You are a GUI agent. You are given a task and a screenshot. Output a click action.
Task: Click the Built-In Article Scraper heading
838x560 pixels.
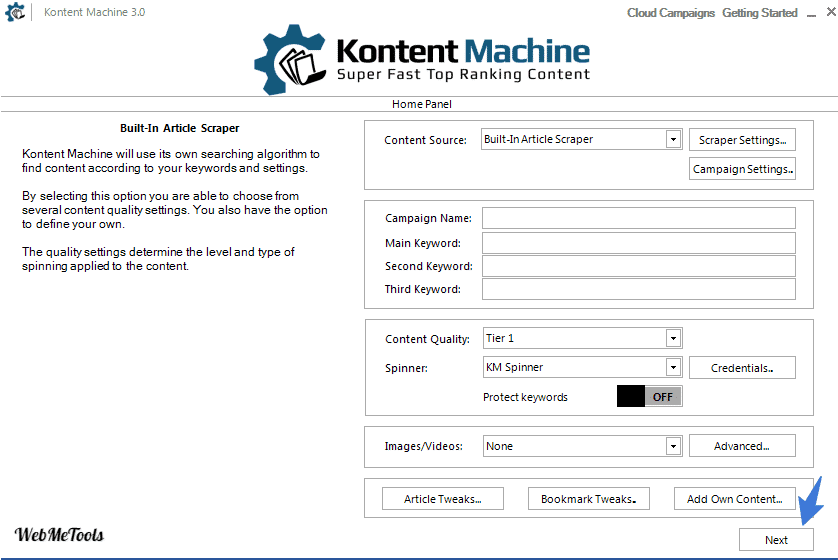pos(180,128)
